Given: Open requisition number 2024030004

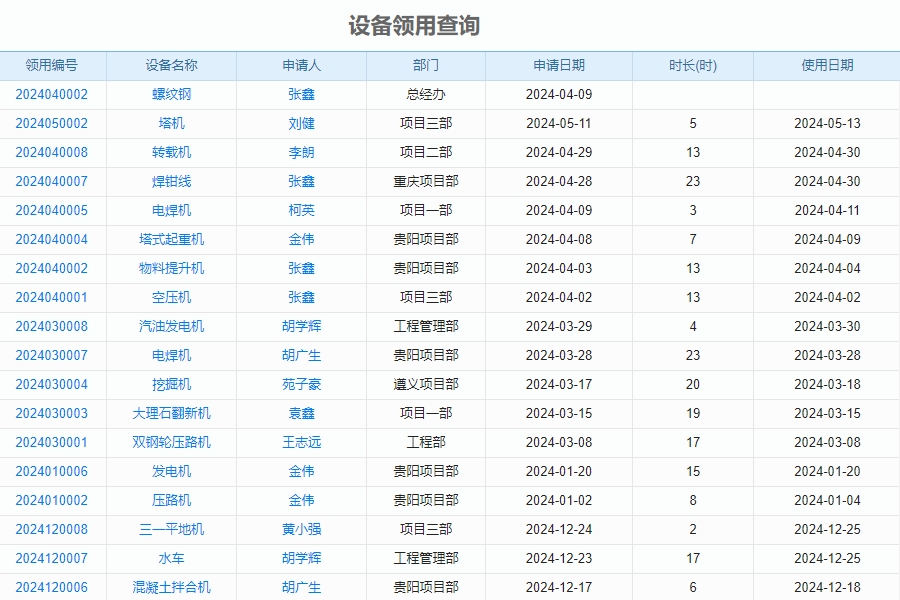Looking at the screenshot, I should (x=52, y=384).
